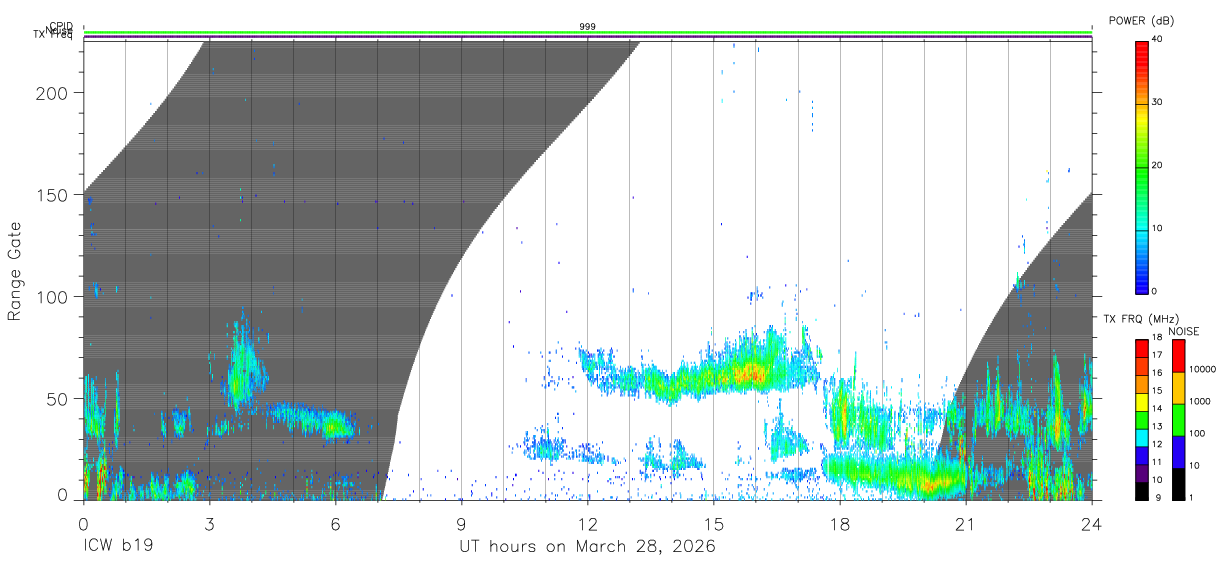The height and width of the screenshot is (567, 1228).
Task: Select the 'NOISE' legend title
Action: 1183,331
